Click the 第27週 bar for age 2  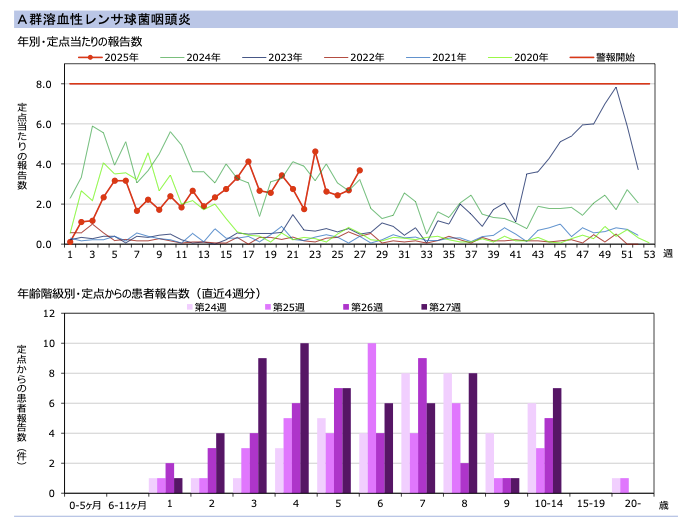[220, 463]
